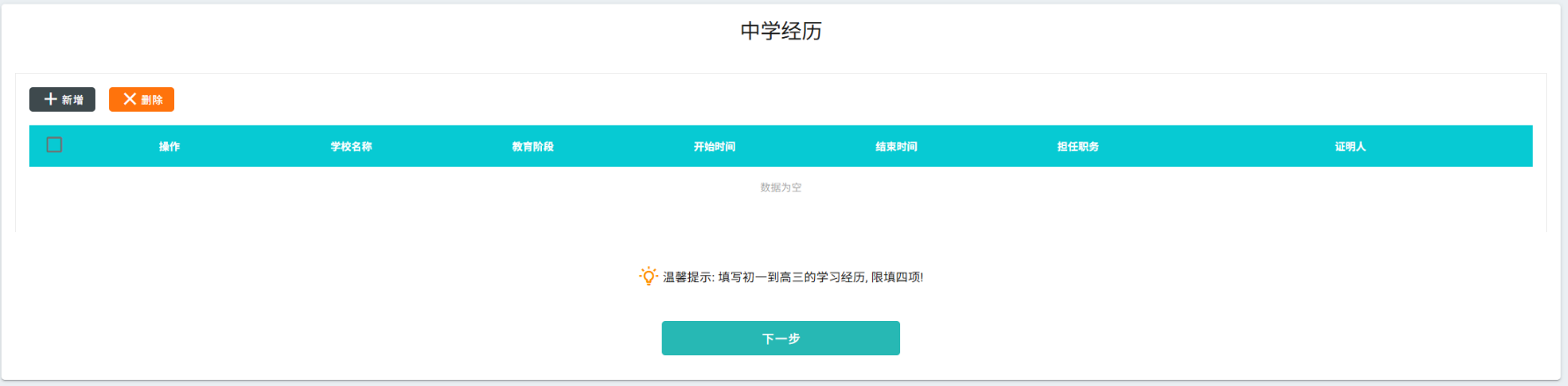This screenshot has width=1568, height=386.
Task: Select the 学校名称 column header
Action: pyautogui.click(x=351, y=147)
